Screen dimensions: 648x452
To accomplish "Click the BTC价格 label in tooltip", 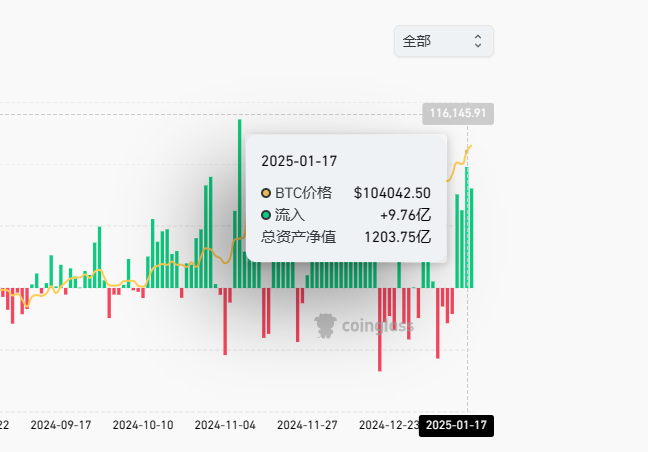I will click(303, 193).
